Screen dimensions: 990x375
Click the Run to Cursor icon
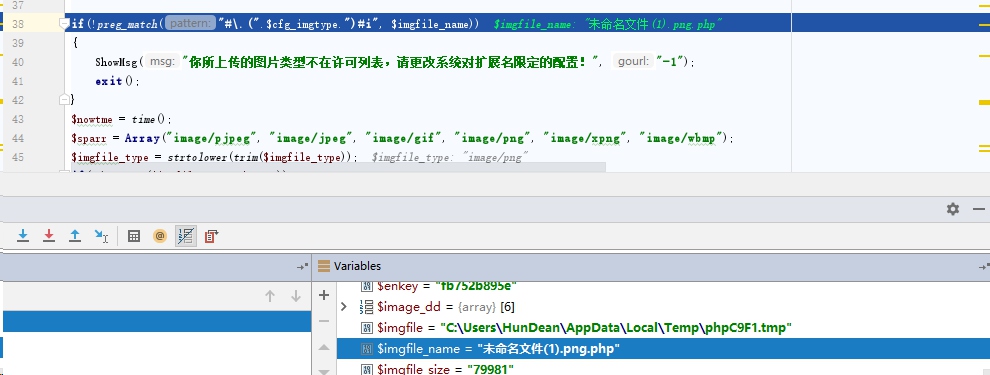pyautogui.click(x=101, y=236)
